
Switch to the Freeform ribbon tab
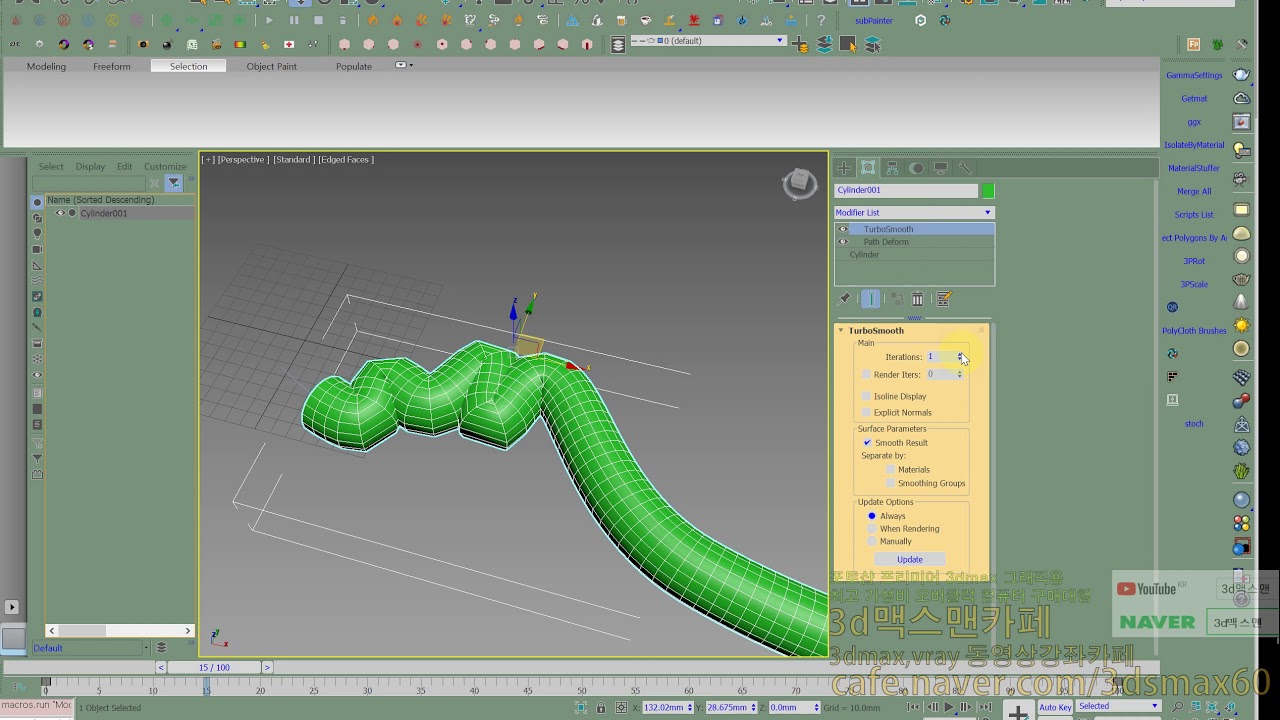click(x=112, y=66)
